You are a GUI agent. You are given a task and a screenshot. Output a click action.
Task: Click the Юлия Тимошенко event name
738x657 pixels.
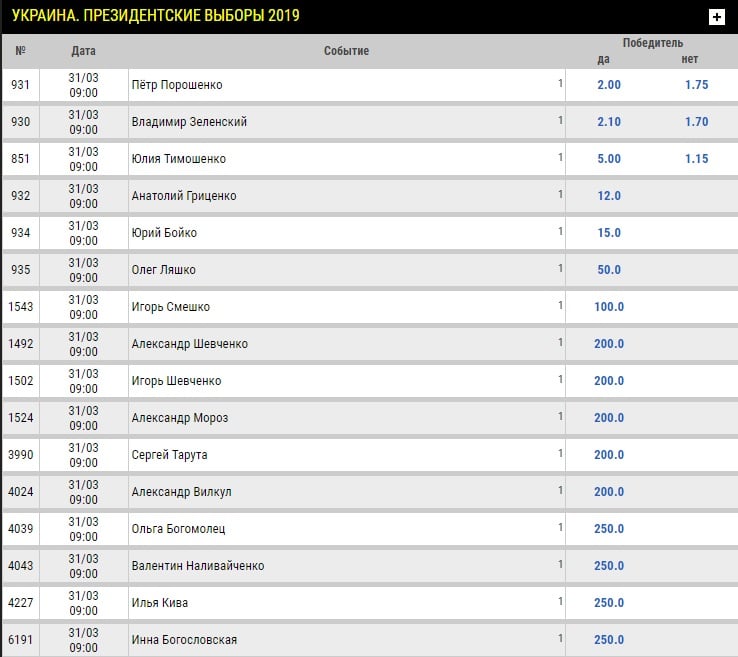[178, 159]
